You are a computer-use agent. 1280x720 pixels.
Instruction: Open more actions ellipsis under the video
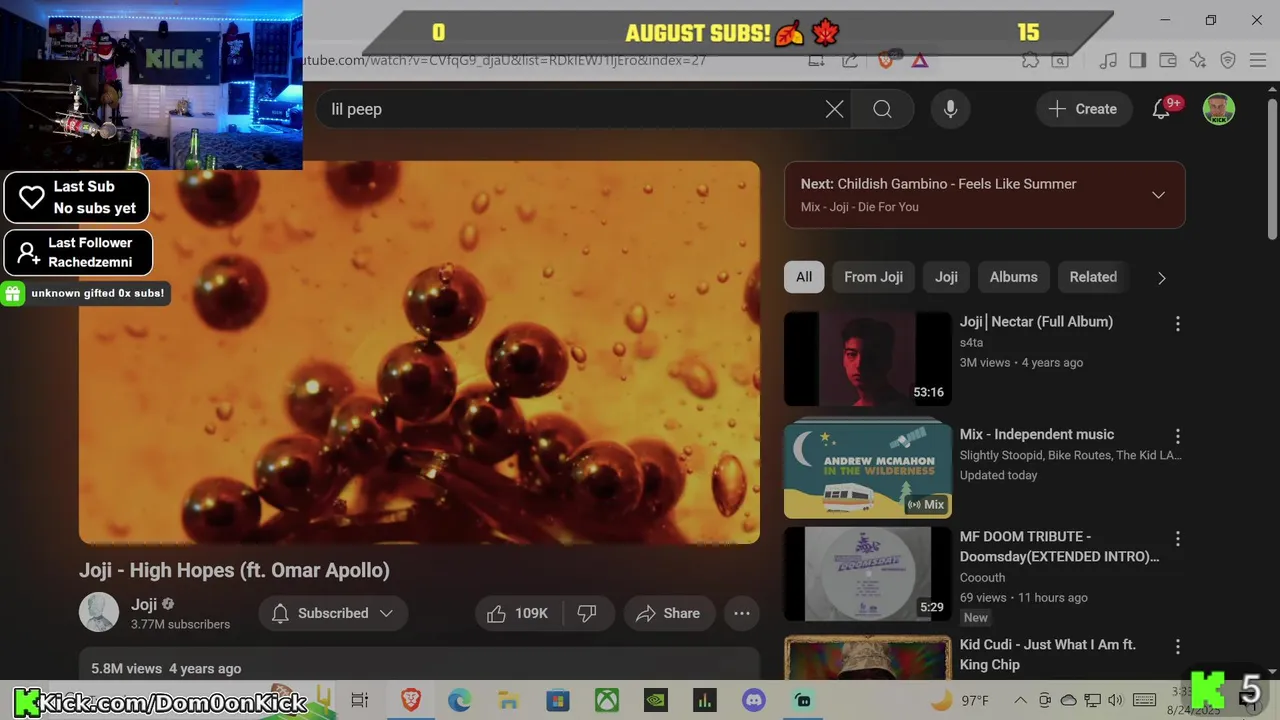[742, 613]
